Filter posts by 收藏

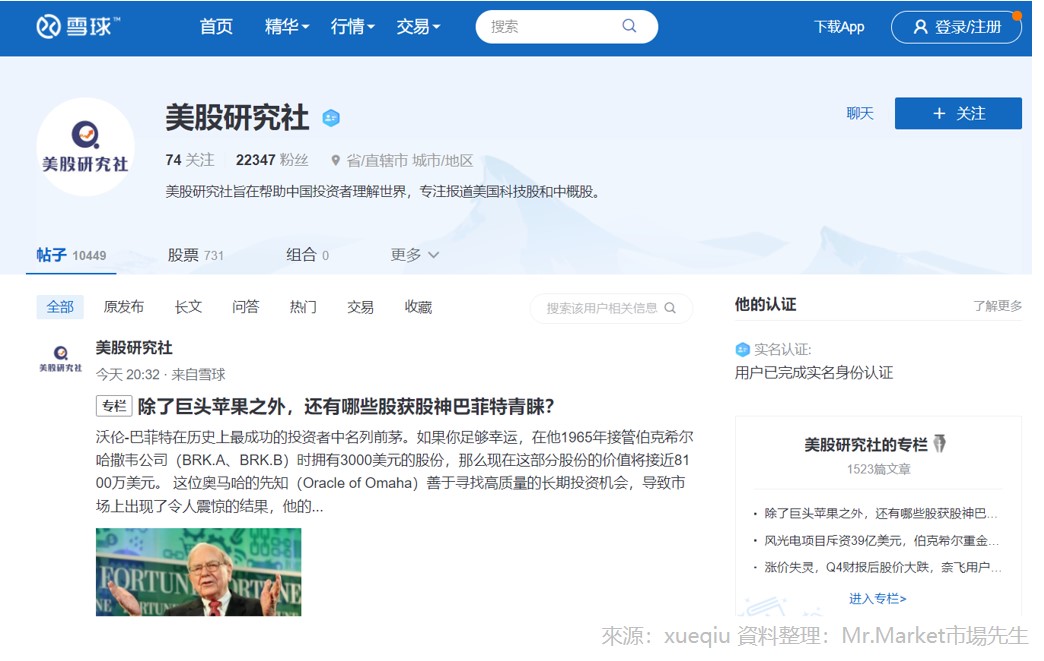tap(418, 307)
